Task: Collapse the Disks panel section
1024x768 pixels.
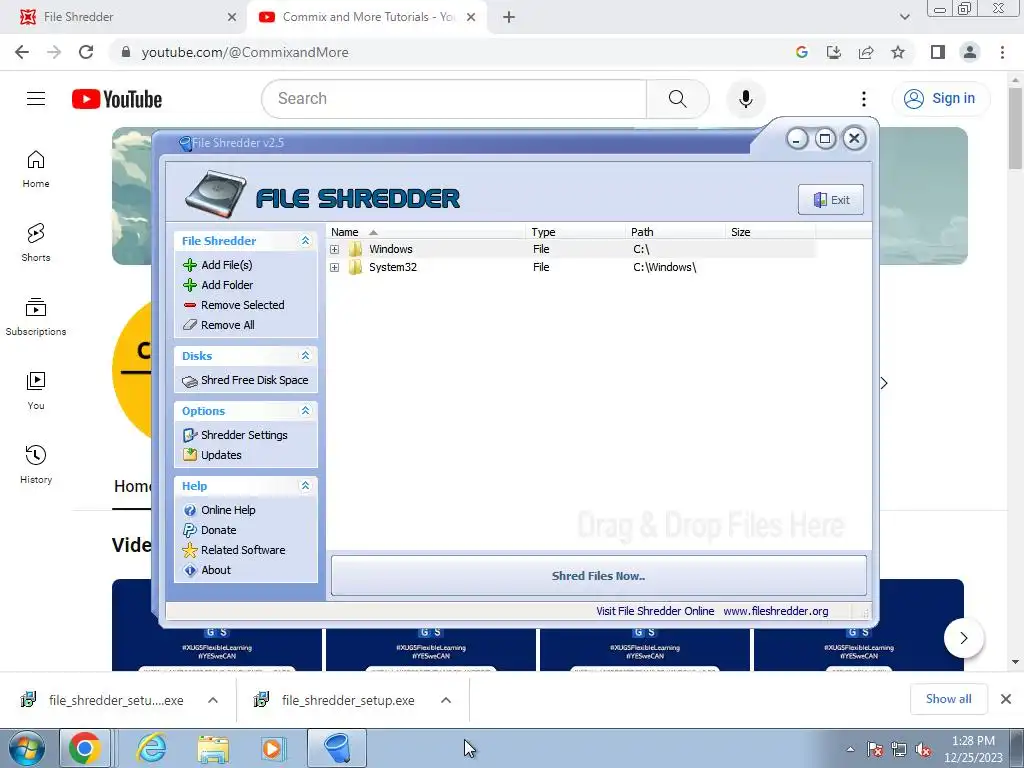Action: [305, 356]
